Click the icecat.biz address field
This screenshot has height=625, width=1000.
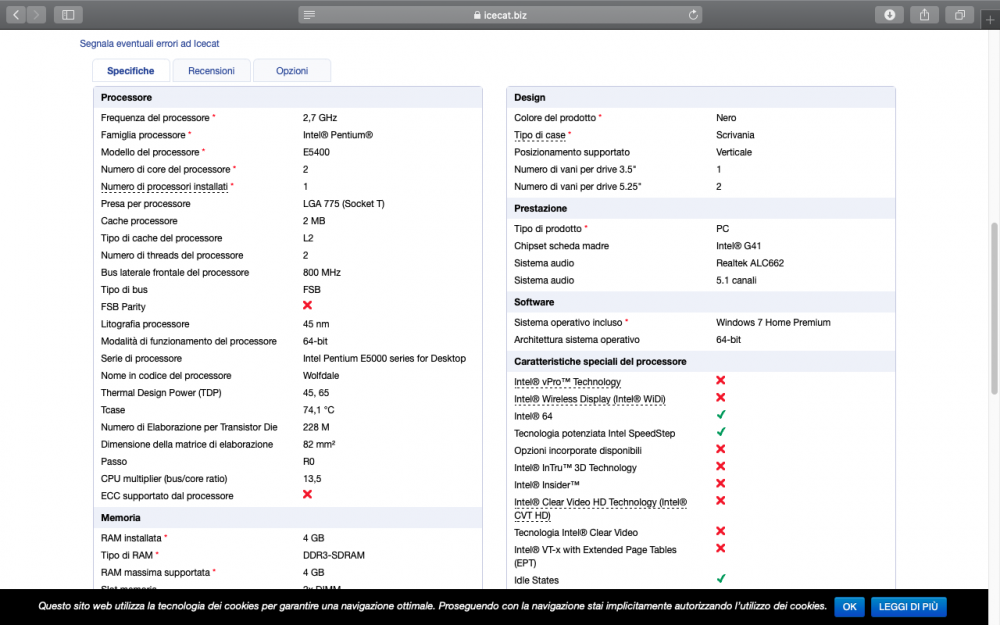[x=500, y=15]
